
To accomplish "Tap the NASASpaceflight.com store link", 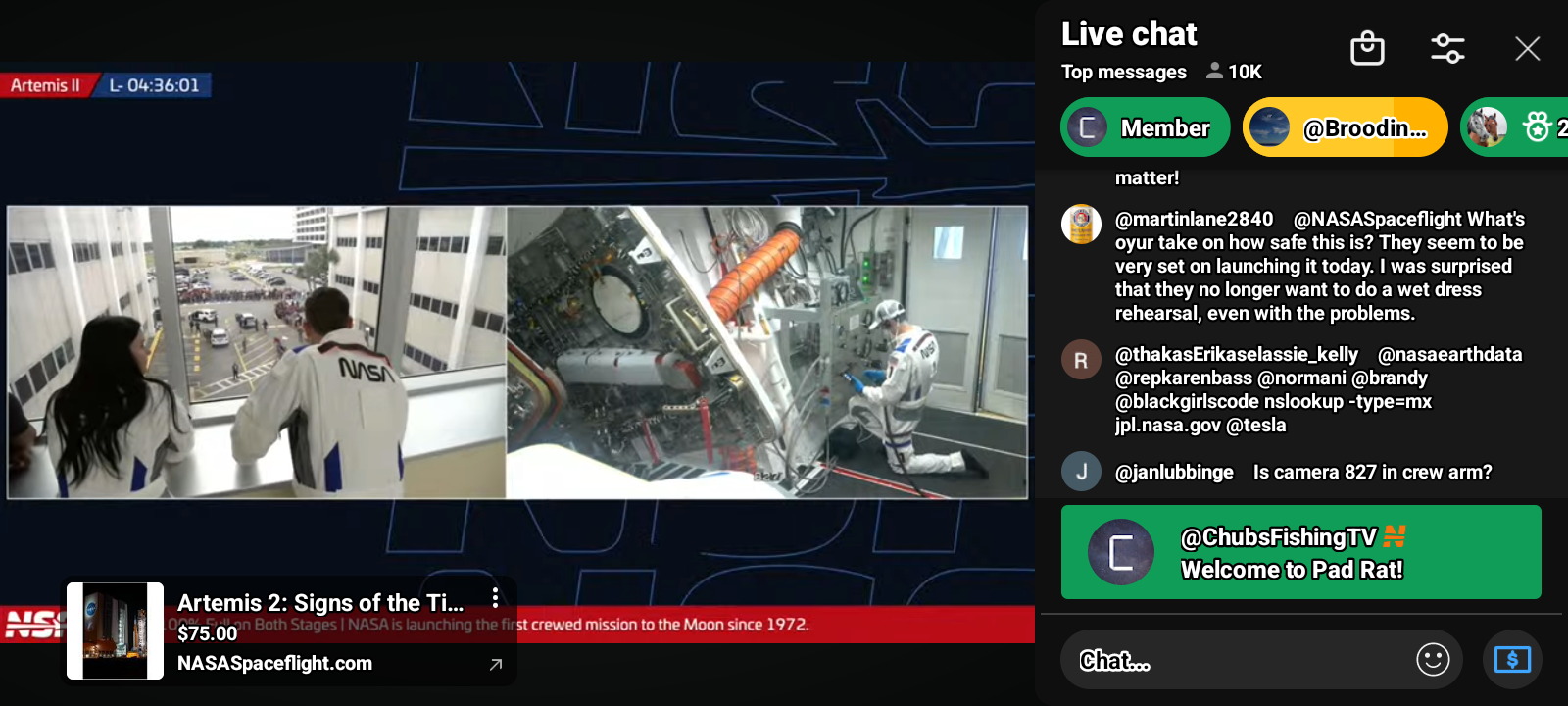I will [274, 663].
